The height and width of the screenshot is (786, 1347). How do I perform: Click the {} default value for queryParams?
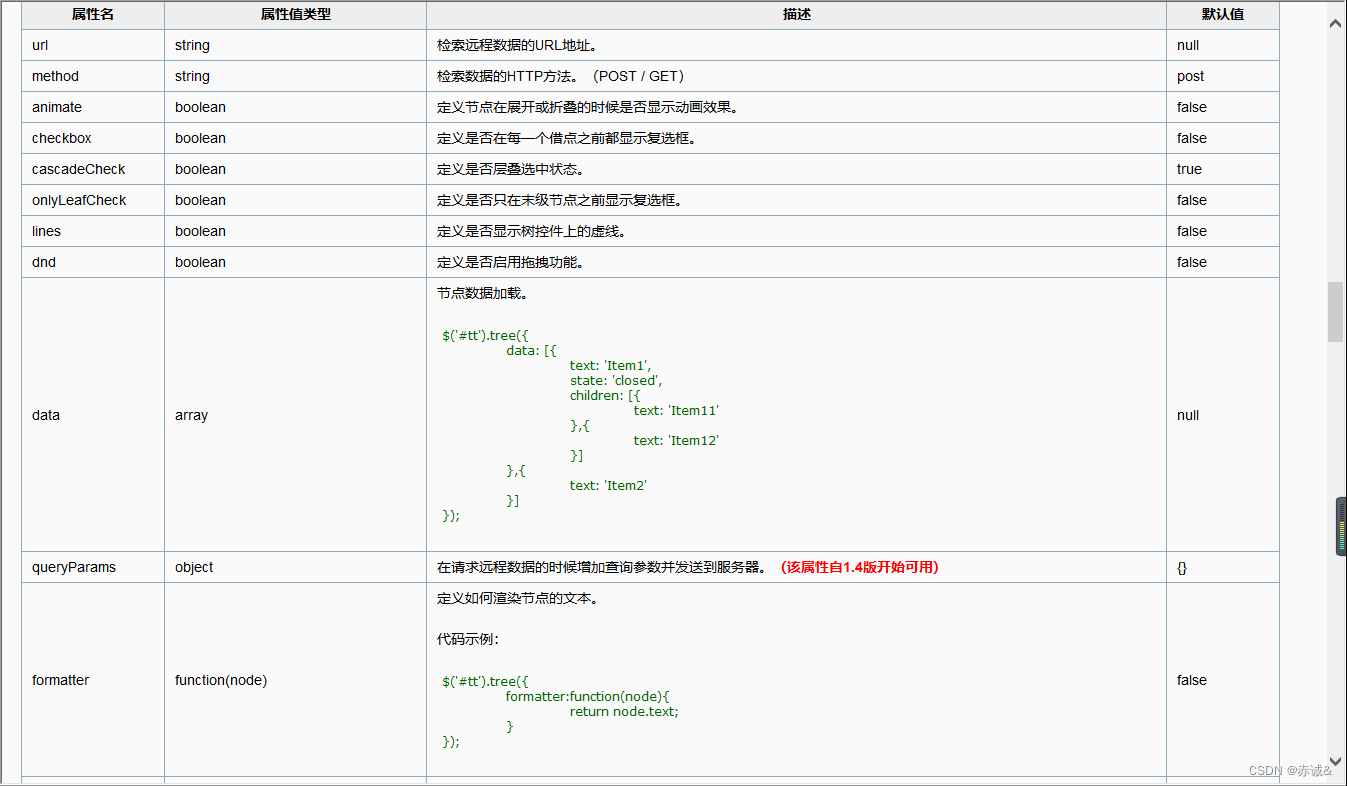tap(1182, 567)
